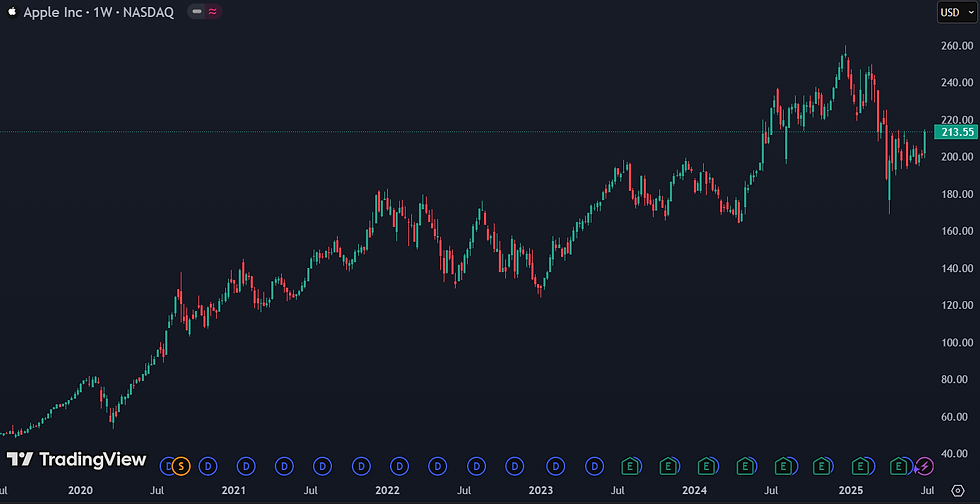Click the 100.00 price axis label

[957, 343]
